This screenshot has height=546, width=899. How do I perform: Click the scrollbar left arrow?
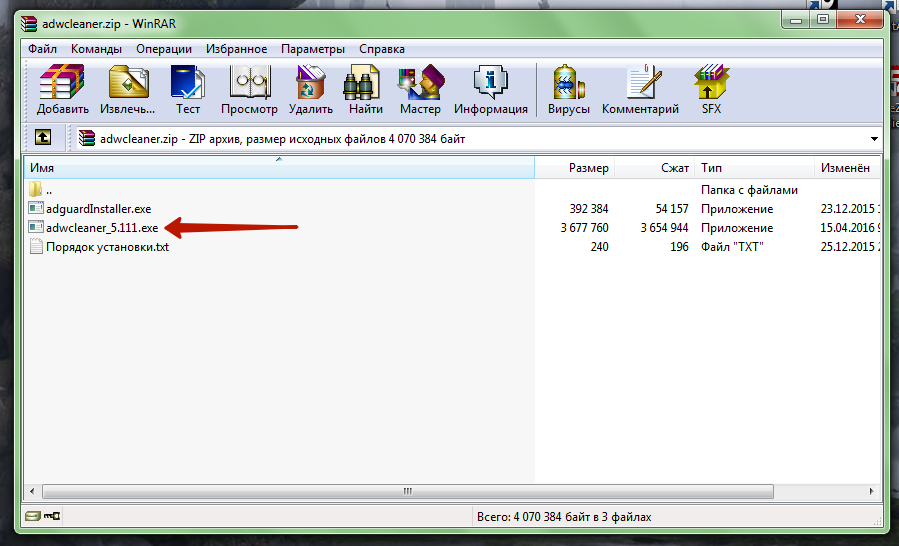pos(32,492)
